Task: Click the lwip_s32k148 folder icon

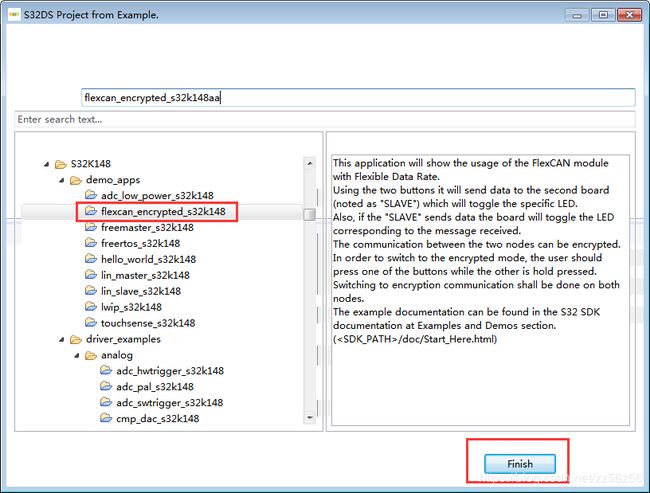Action: (x=91, y=307)
